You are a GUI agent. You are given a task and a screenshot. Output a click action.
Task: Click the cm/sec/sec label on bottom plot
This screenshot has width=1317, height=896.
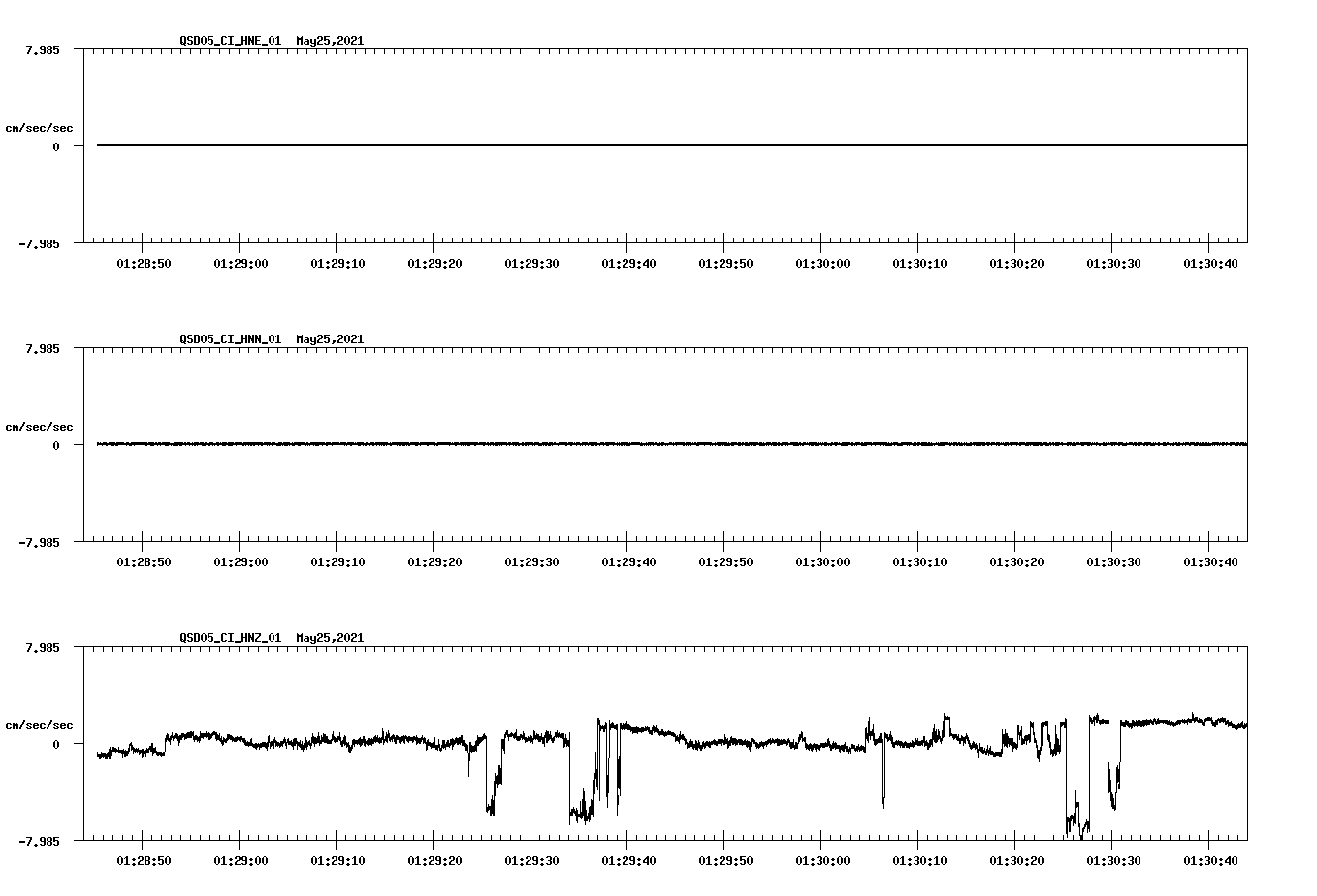[x=39, y=723]
